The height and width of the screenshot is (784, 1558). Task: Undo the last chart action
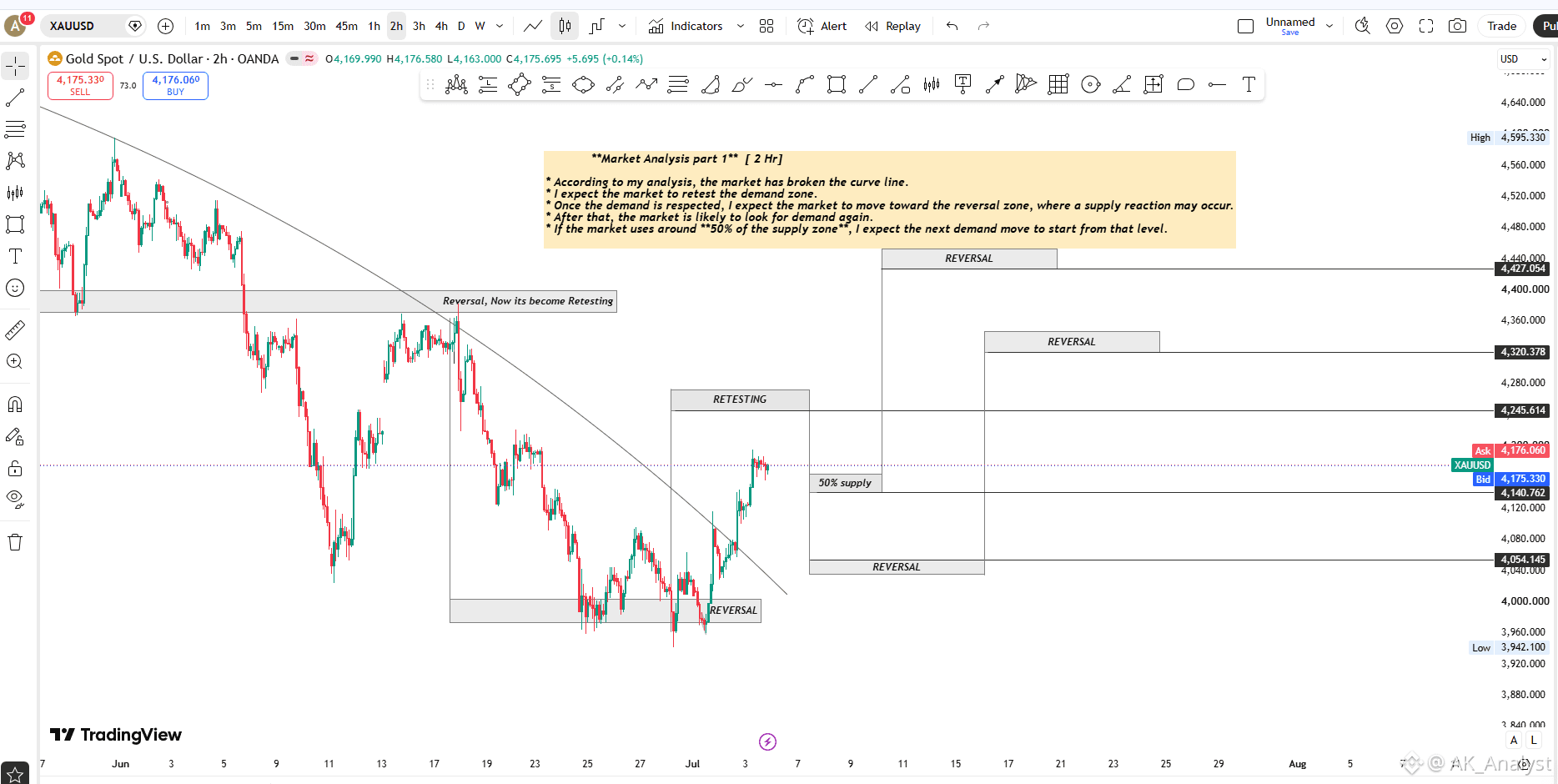pyautogui.click(x=952, y=26)
